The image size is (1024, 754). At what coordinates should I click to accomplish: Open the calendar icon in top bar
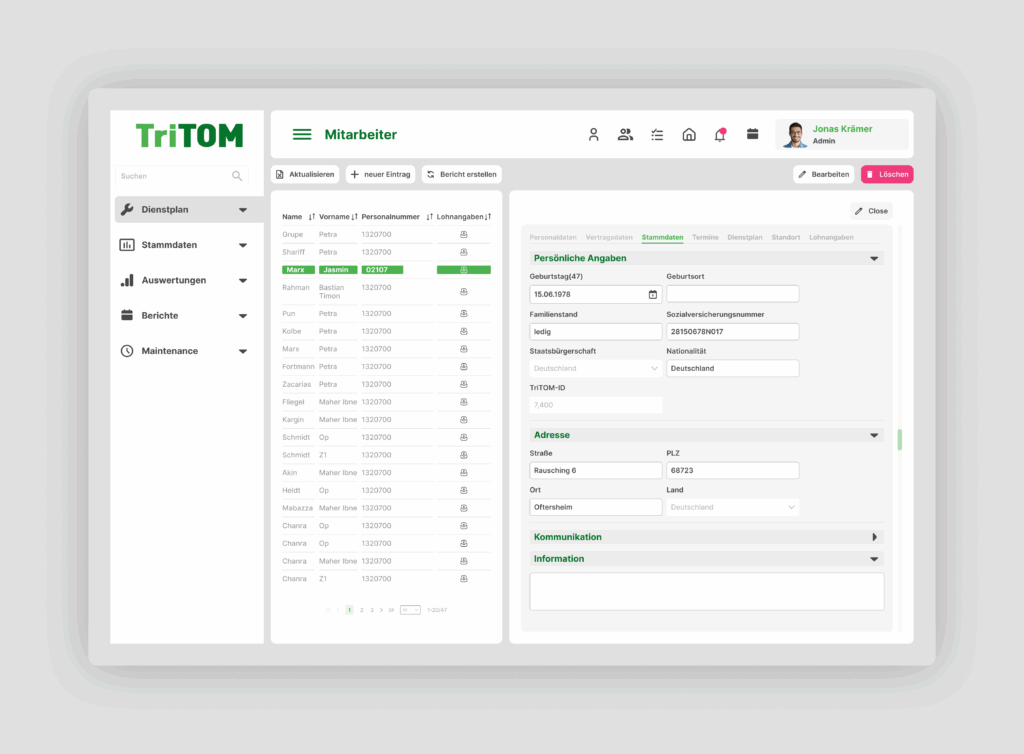(753, 135)
